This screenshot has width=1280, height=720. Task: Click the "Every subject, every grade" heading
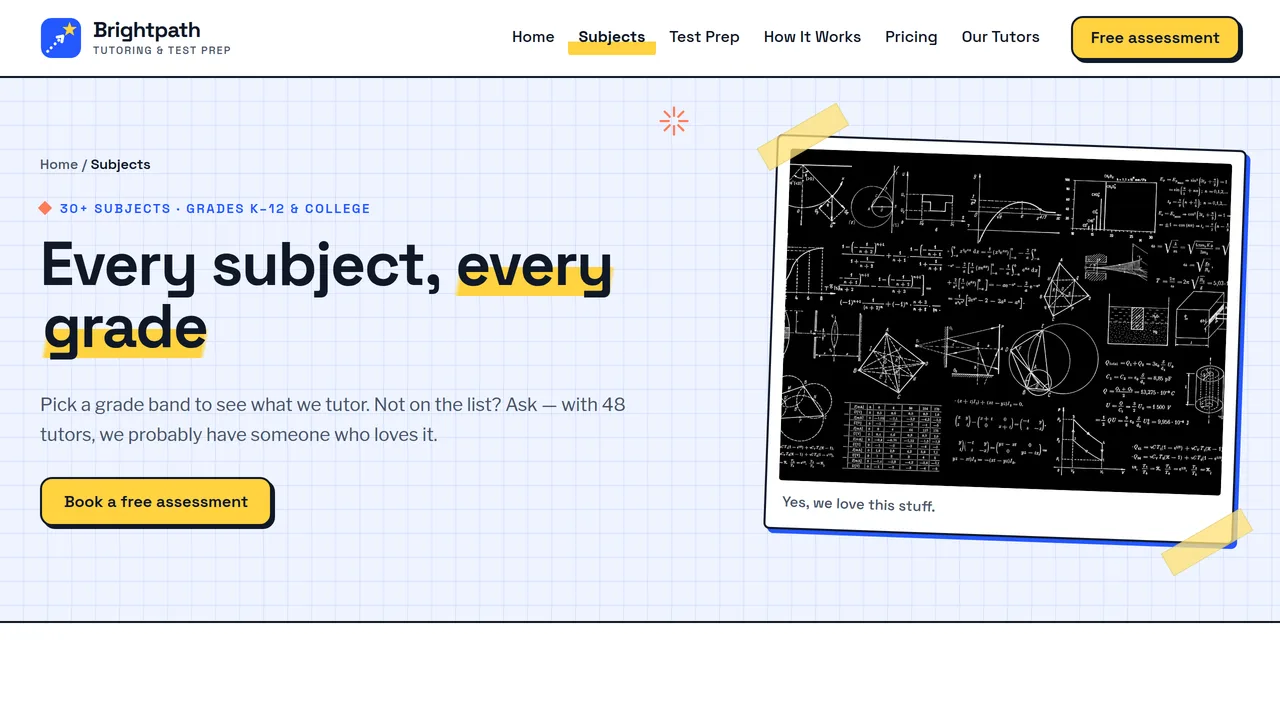coord(327,296)
